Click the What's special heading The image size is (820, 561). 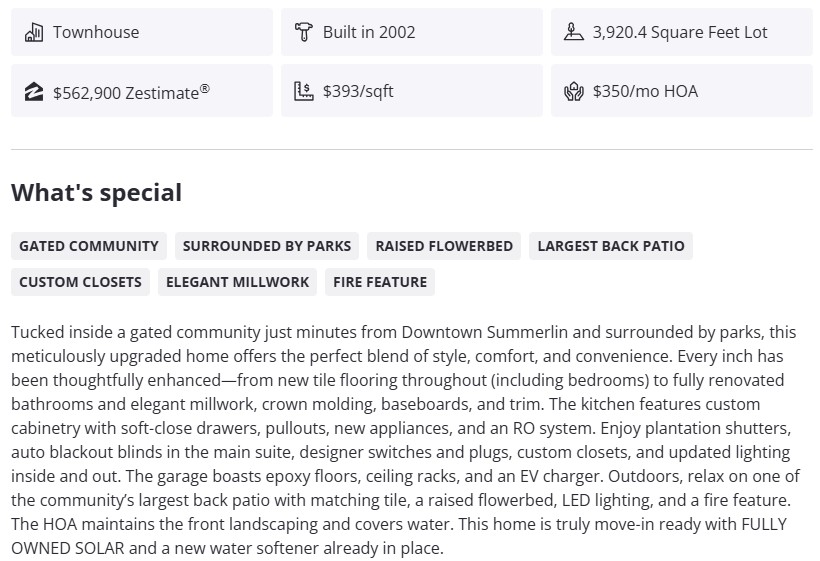(96, 193)
